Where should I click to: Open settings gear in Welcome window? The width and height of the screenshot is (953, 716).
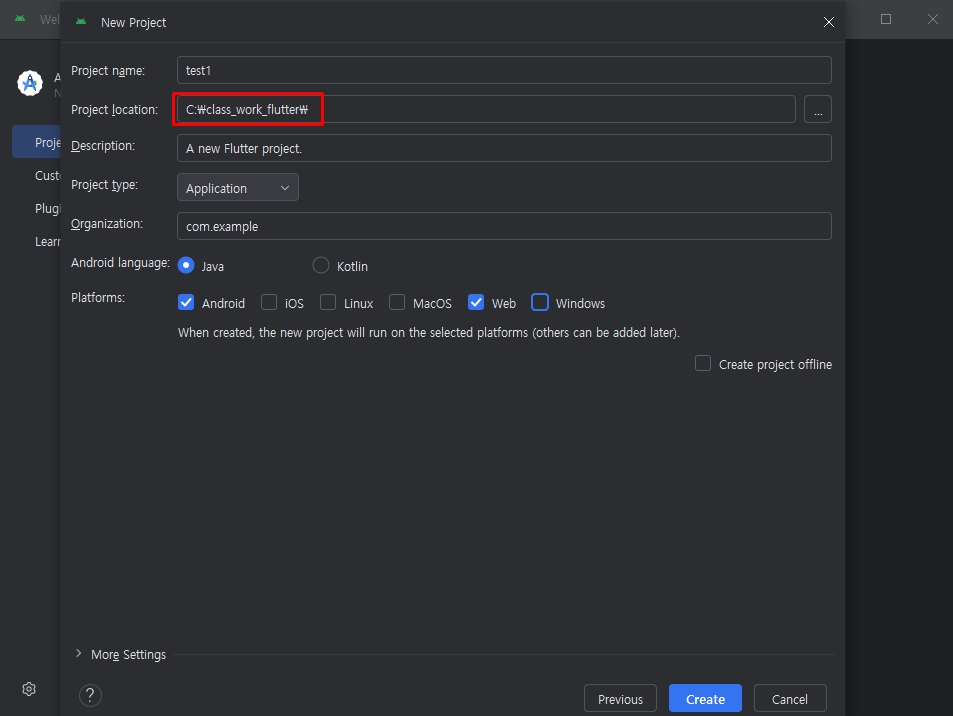click(29, 689)
